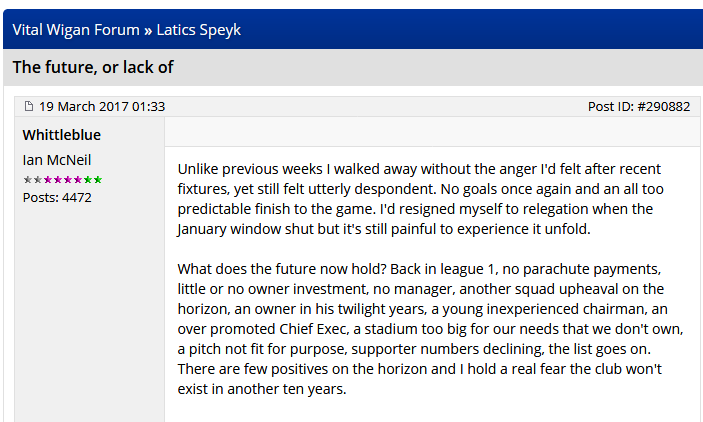
Task: Click the post document icon beside the date
Action: point(29,106)
